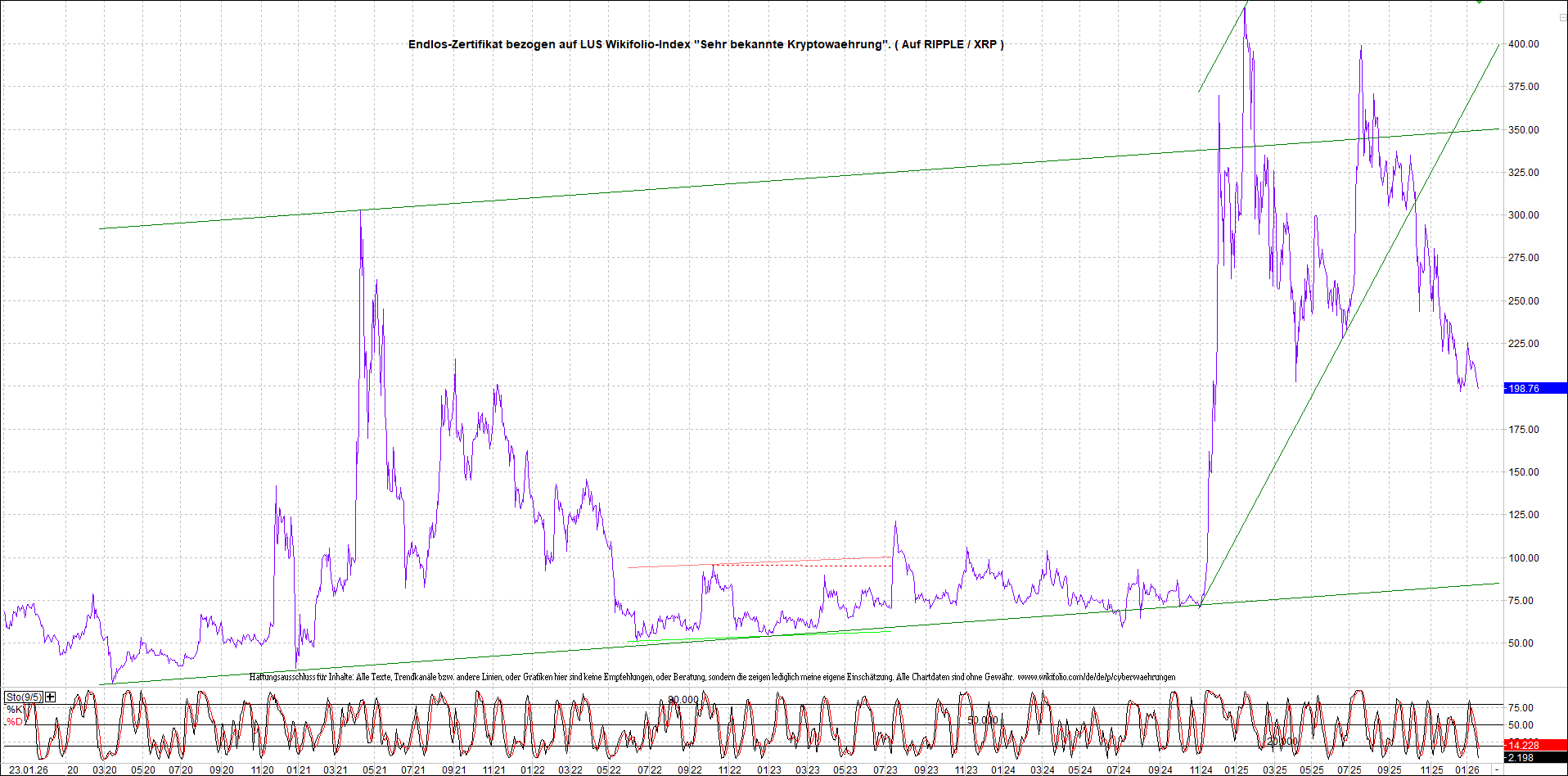1568x776 pixels.
Task: Open the wikifolio.com link in the disclaimer
Action: pyautogui.click(x=1096, y=677)
